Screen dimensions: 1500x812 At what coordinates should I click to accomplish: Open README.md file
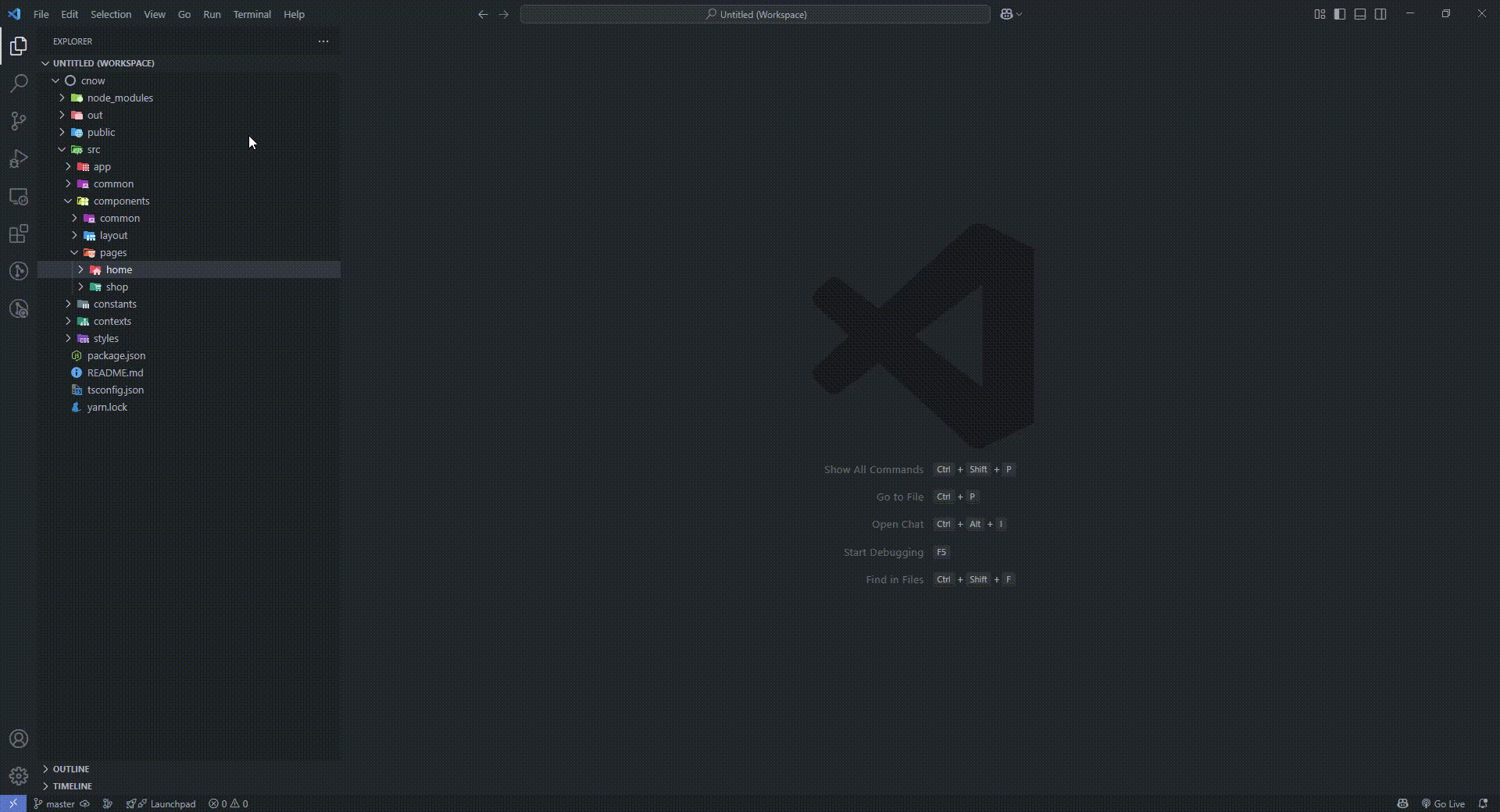(x=189, y=372)
